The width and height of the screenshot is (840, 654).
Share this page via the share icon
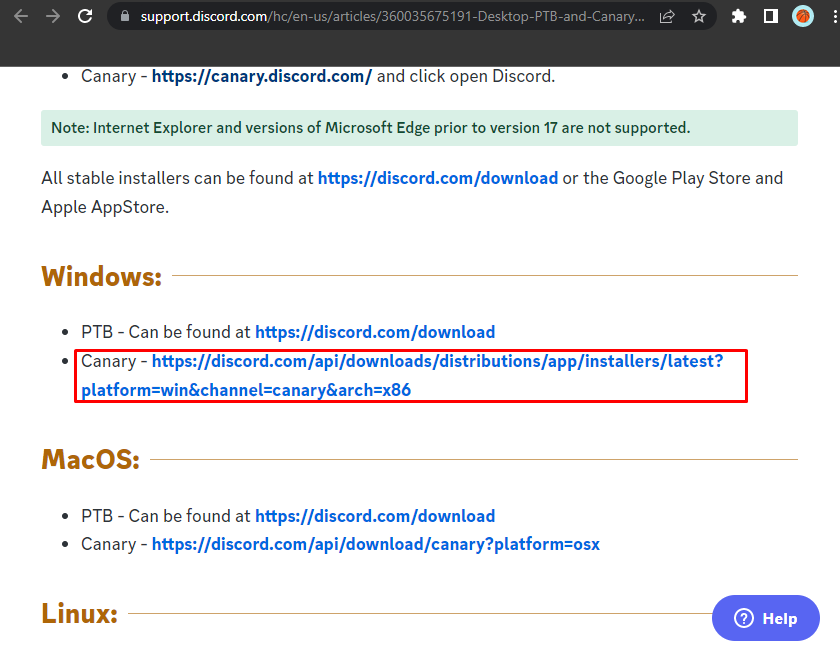[667, 17]
